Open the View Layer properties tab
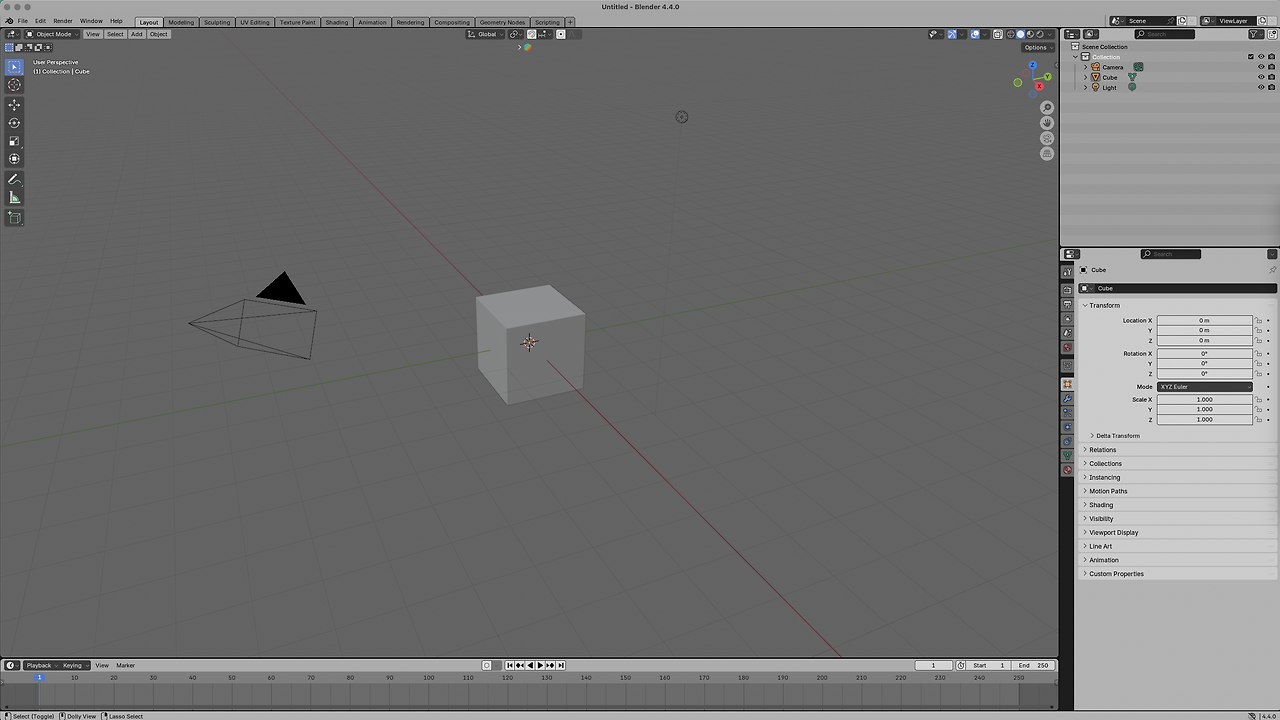1280x720 pixels. [x=1067, y=319]
